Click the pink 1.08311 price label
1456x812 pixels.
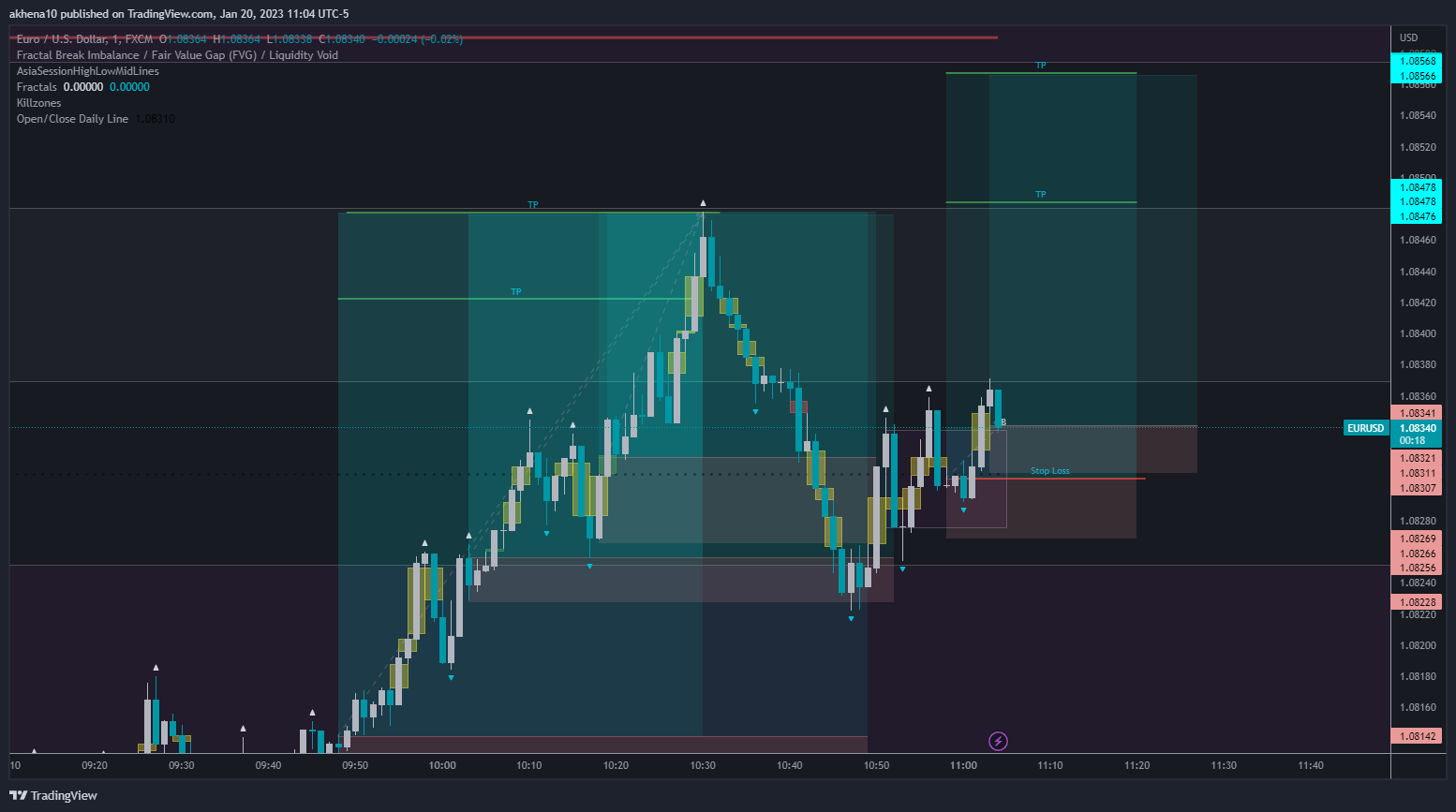(x=1416, y=473)
